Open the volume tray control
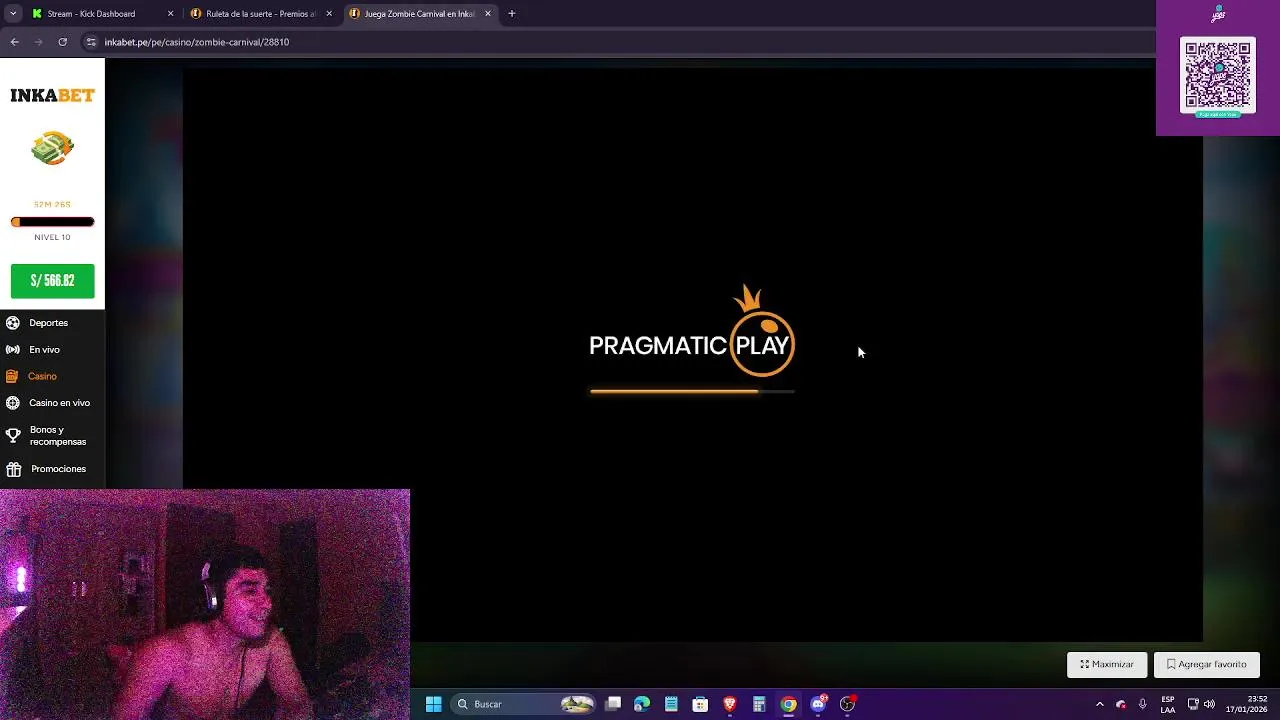The width and height of the screenshot is (1280, 720). pos(1209,704)
